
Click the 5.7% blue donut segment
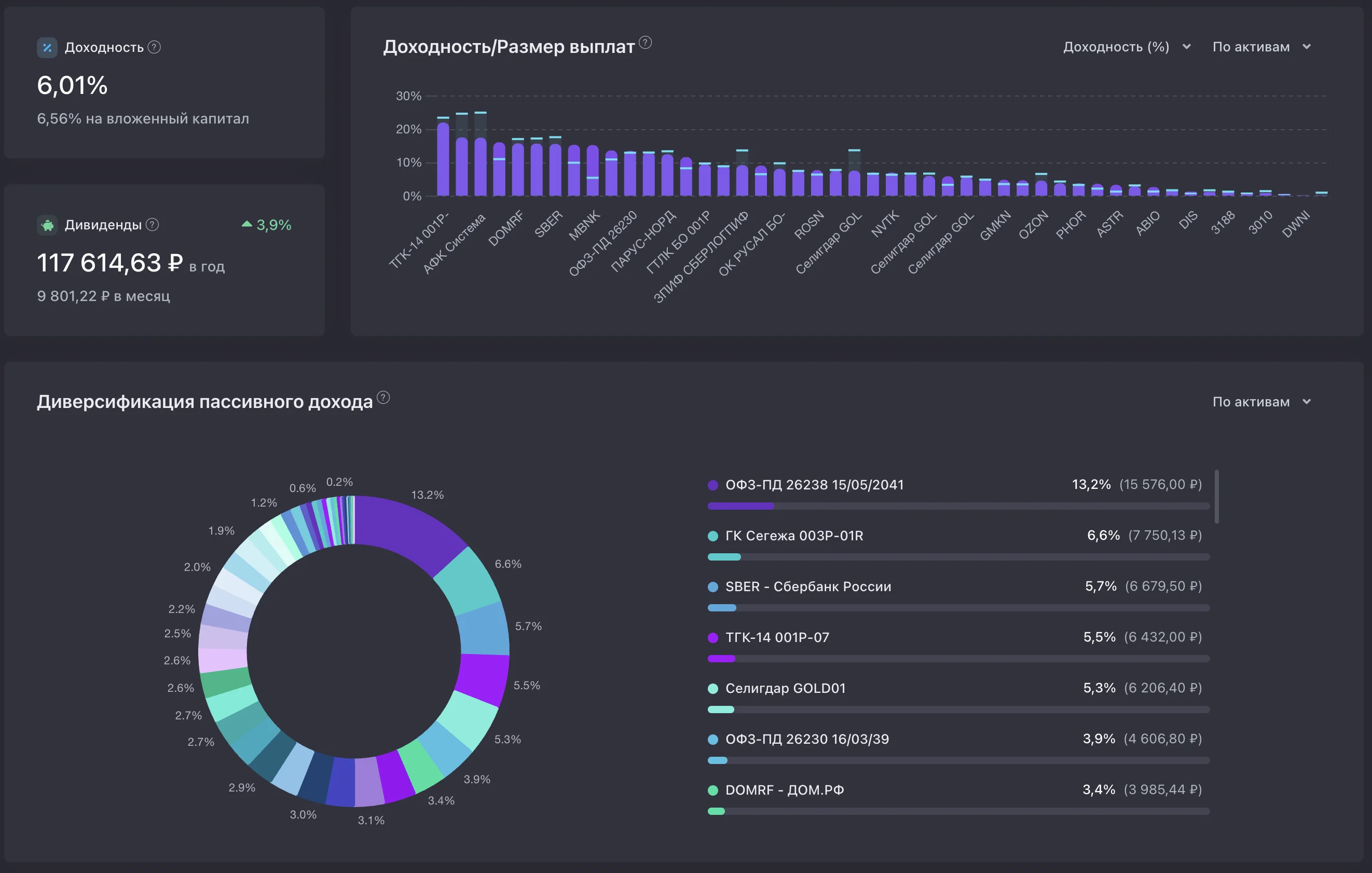click(484, 630)
